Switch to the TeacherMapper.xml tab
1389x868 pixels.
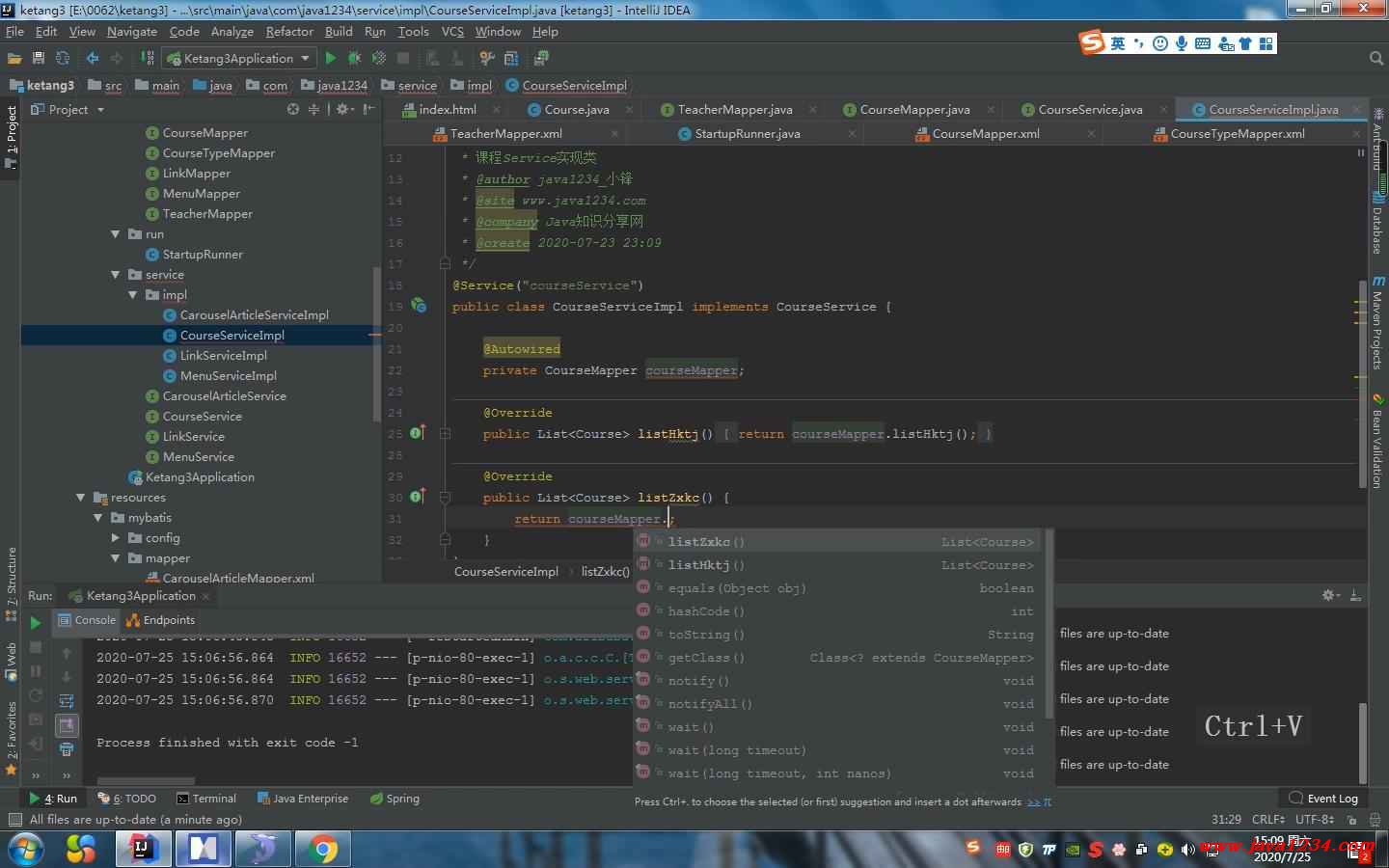(505, 133)
